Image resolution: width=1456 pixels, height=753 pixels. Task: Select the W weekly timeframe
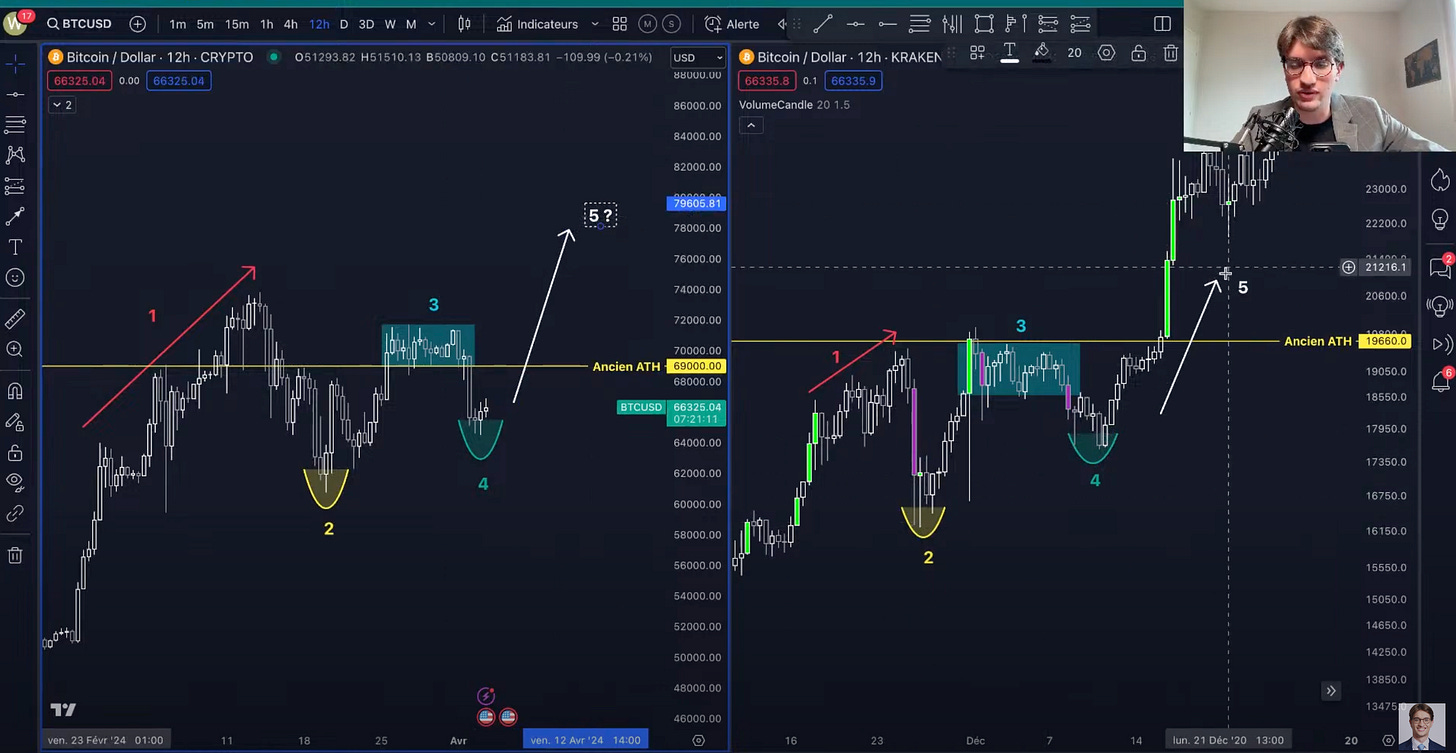click(x=390, y=24)
